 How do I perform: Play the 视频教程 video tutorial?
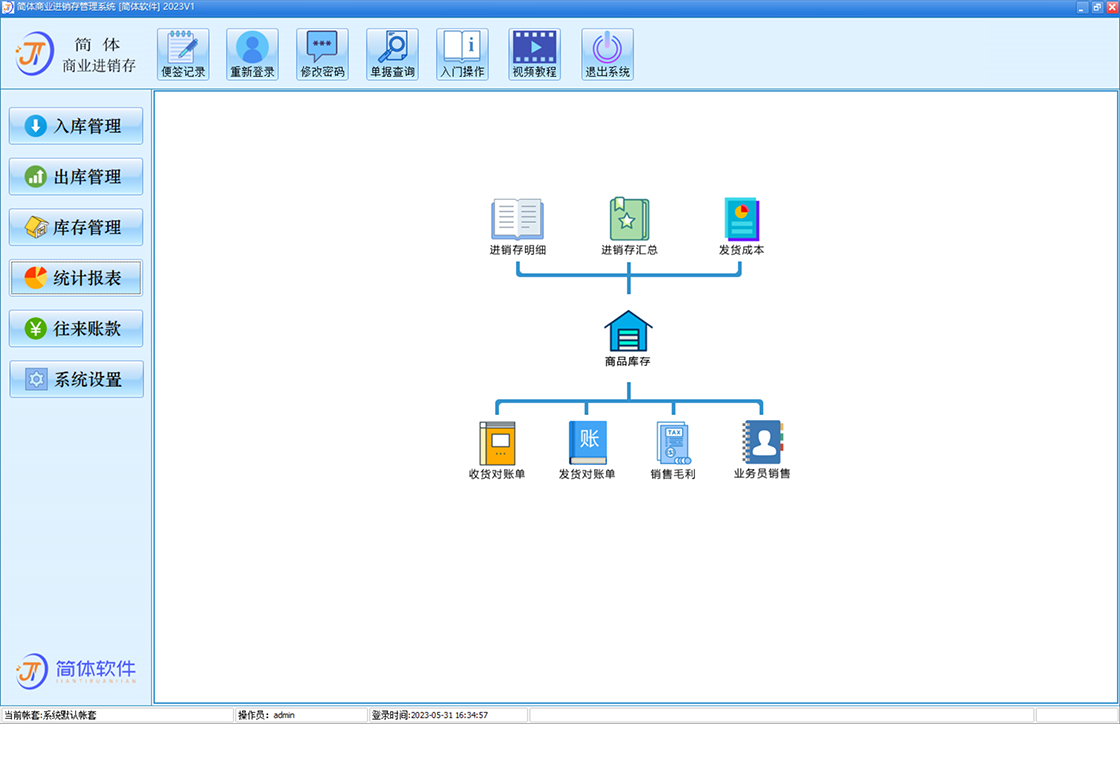point(534,54)
